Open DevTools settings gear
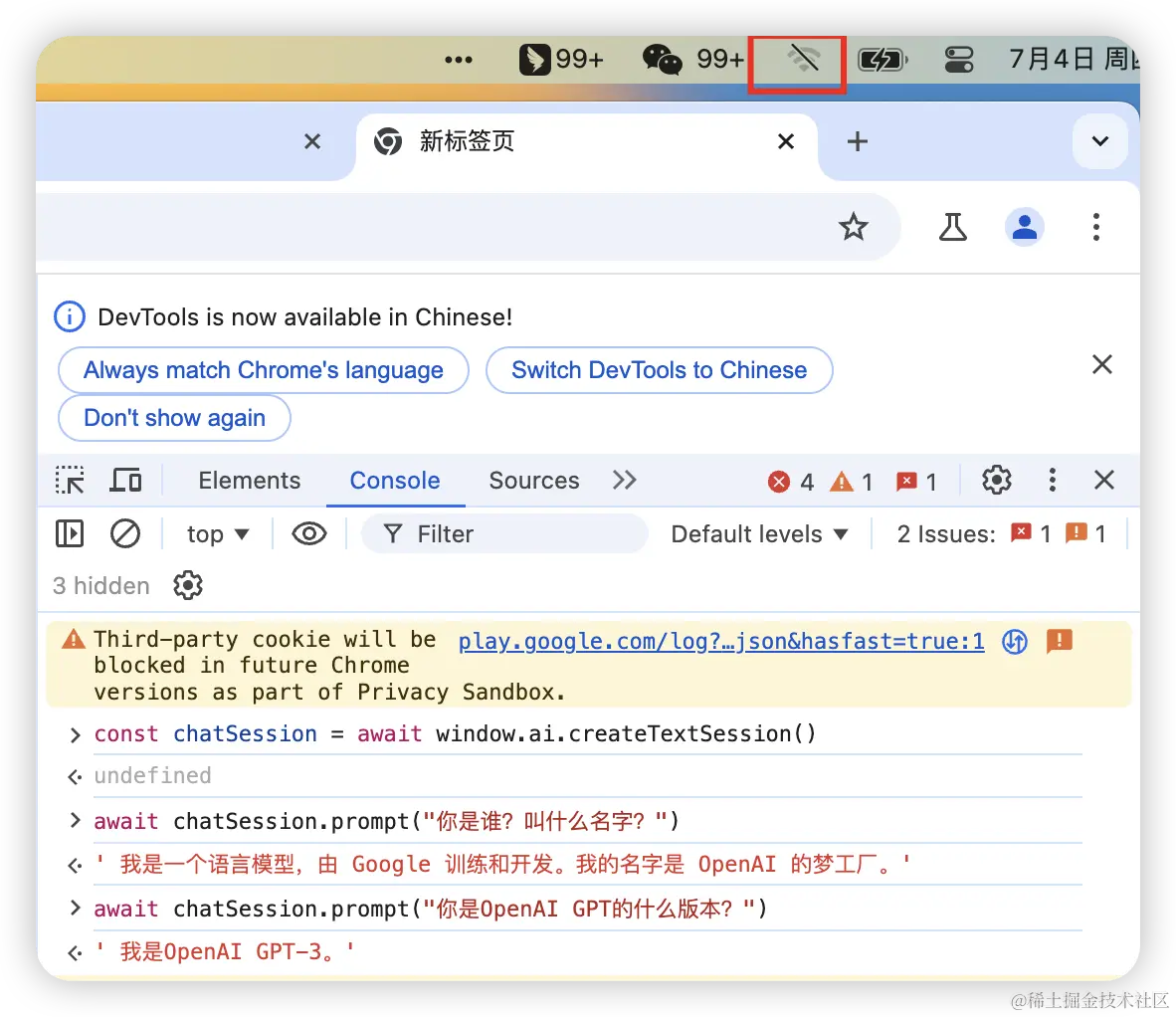The width and height of the screenshot is (1176, 1017). point(997,480)
